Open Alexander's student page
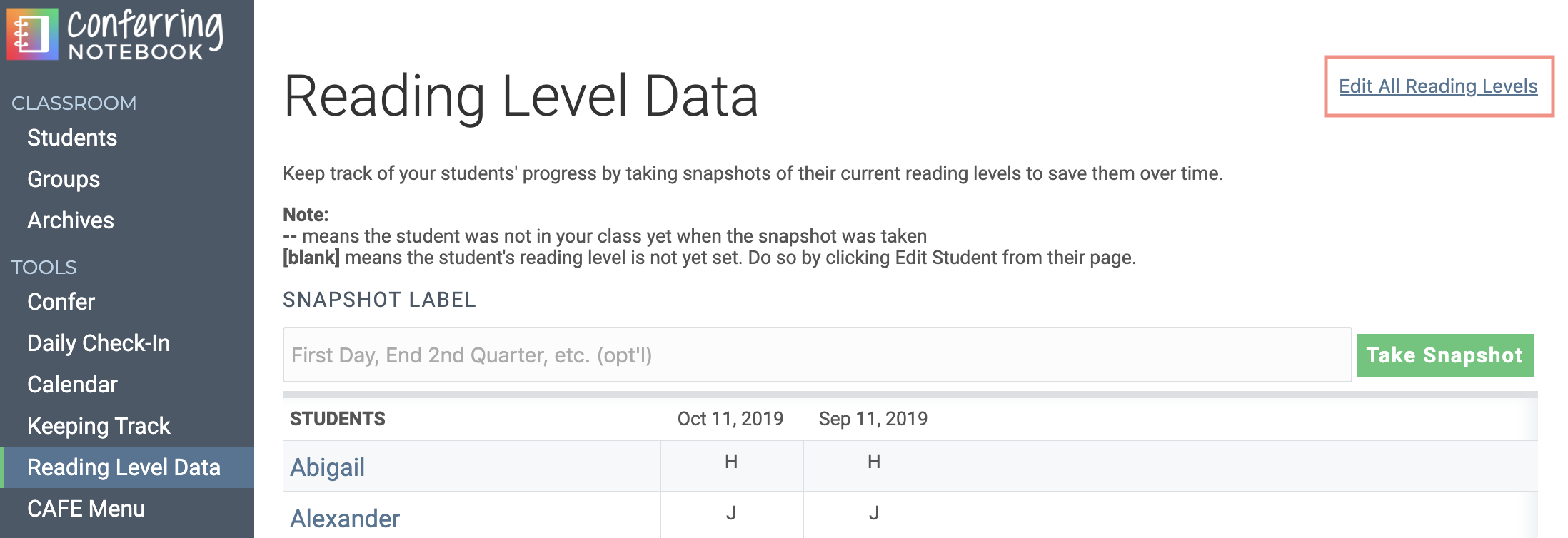1568x538 pixels. [345, 518]
